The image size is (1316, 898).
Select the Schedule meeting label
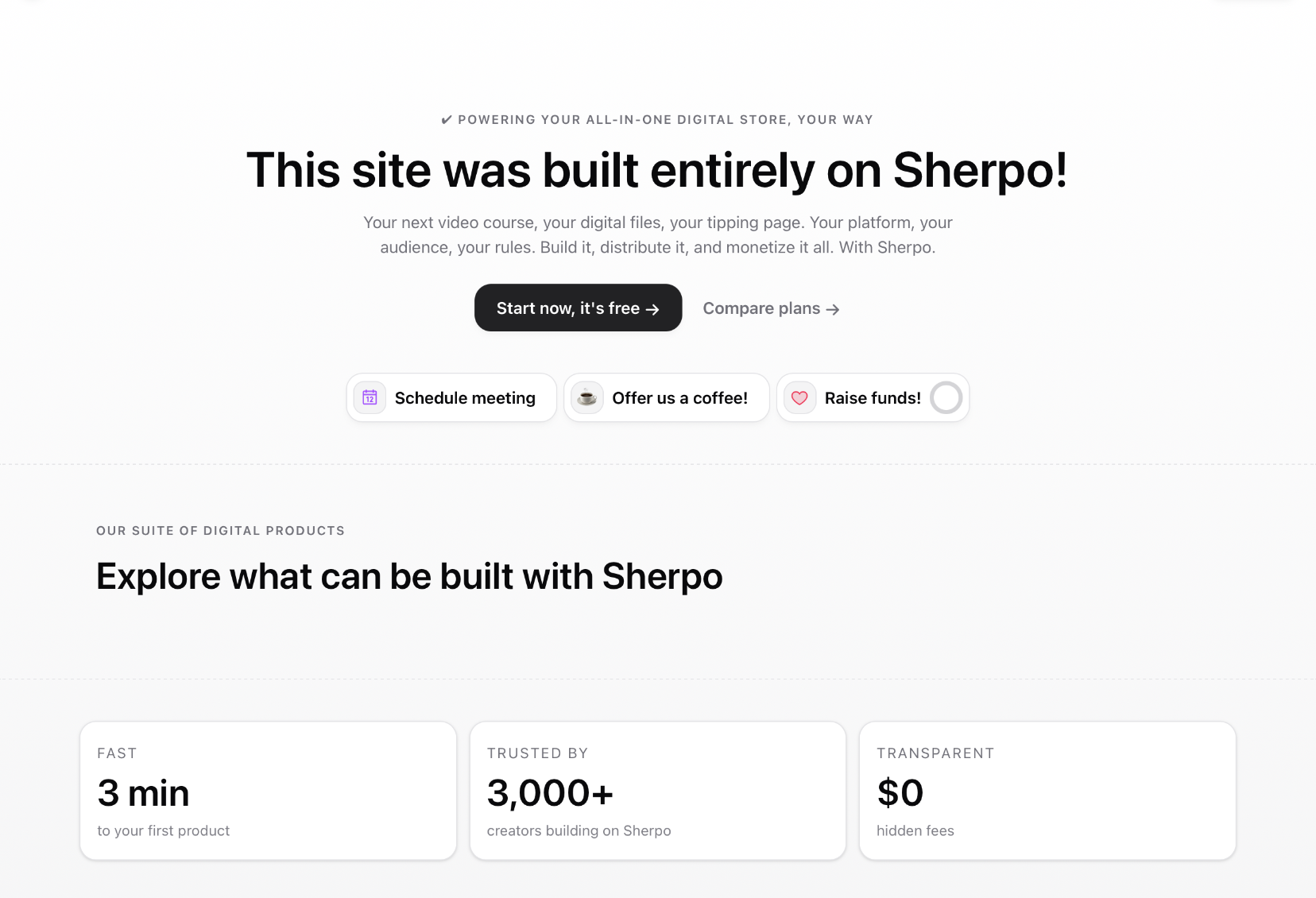(x=465, y=398)
